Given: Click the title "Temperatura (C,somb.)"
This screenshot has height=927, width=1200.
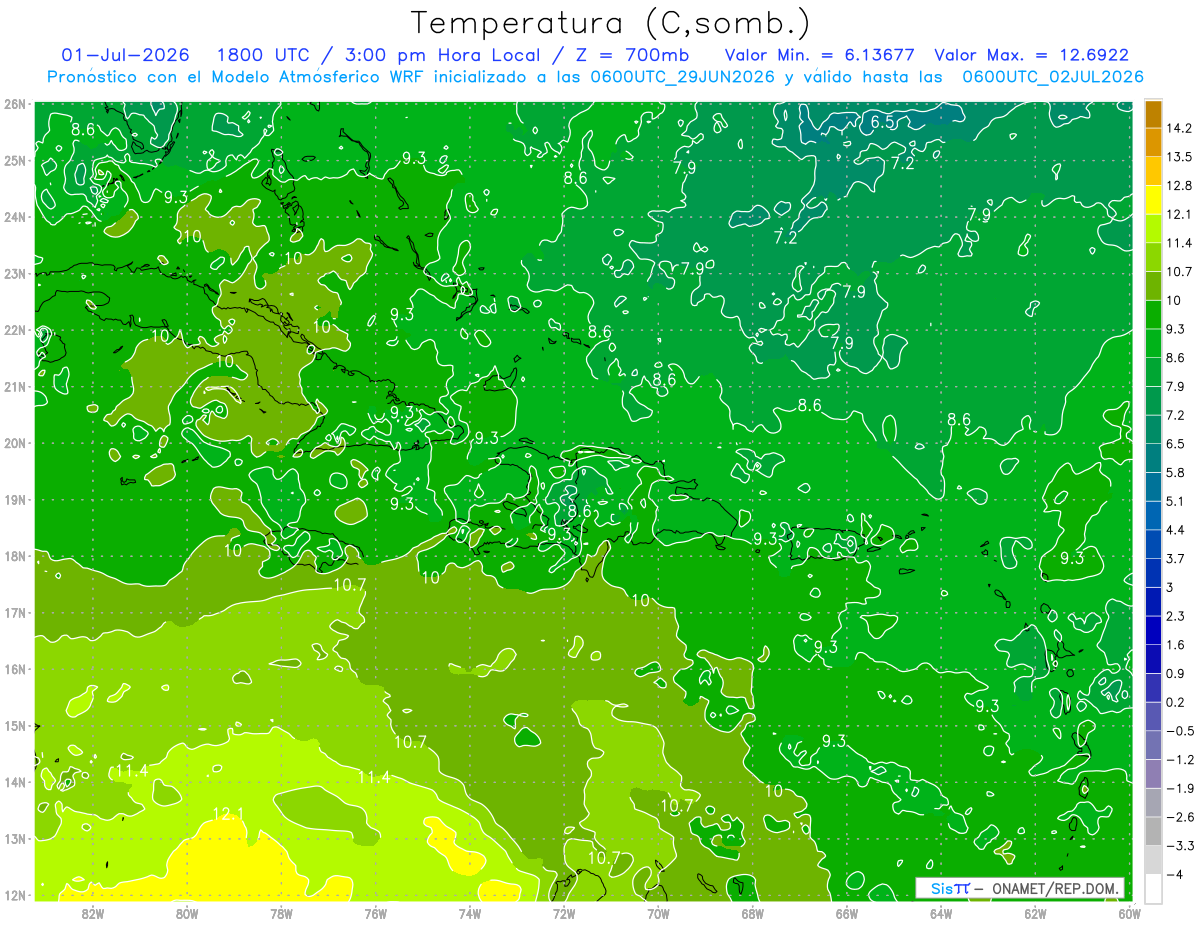Looking at the screenshot, I should tap(610, 23).
